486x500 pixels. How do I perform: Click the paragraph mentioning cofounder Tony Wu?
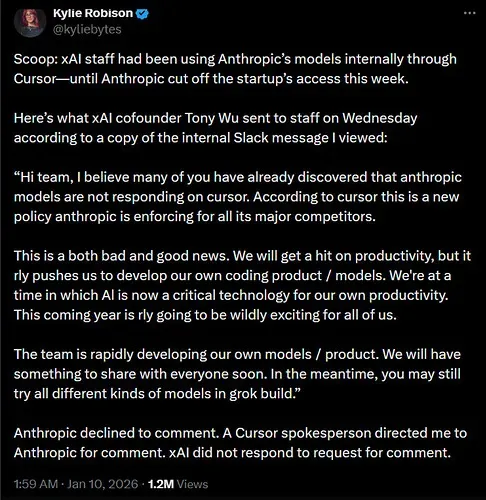click(x=216, y=128)
